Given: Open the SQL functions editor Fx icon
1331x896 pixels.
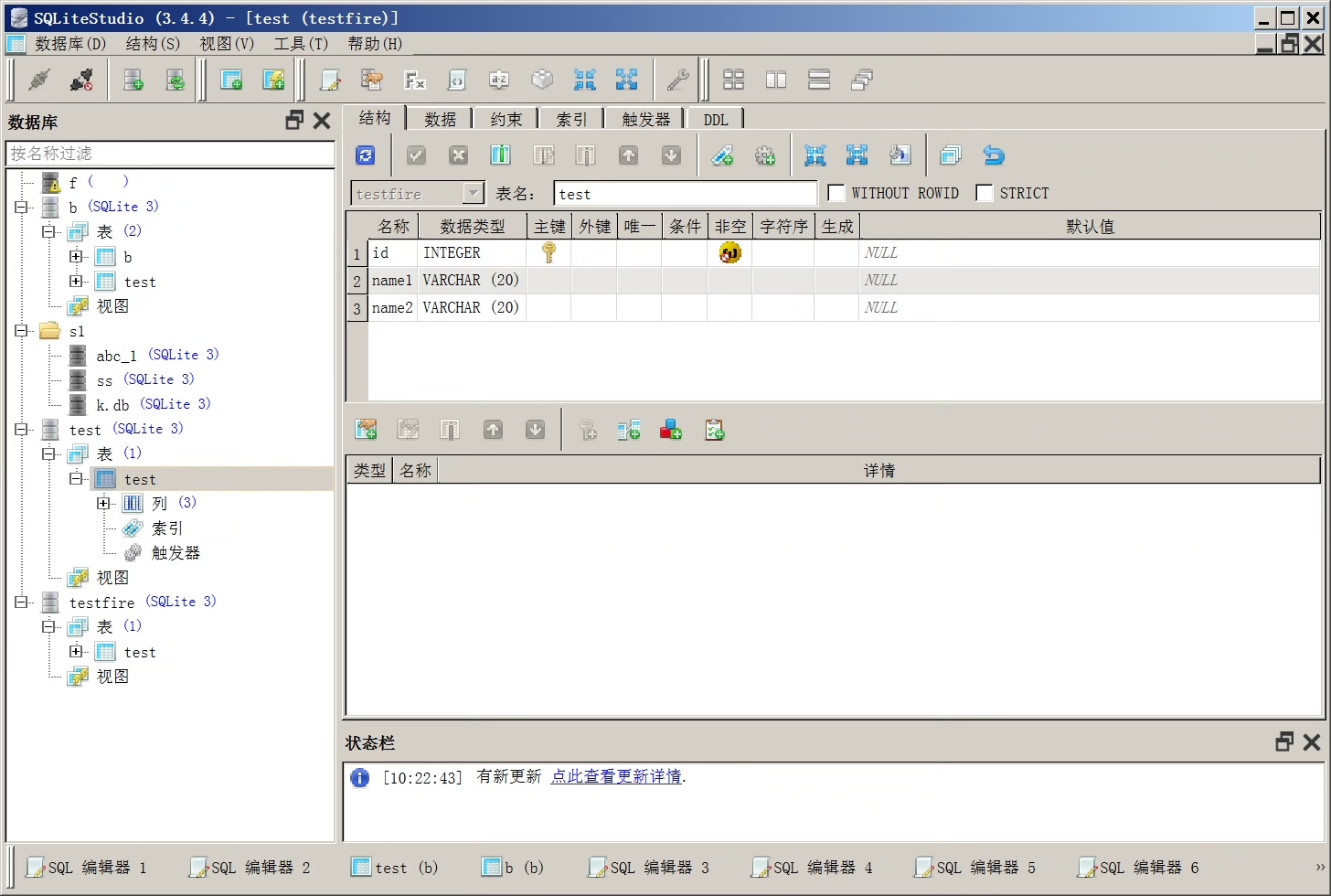Looking at the screenshot, I should (414, 80).
